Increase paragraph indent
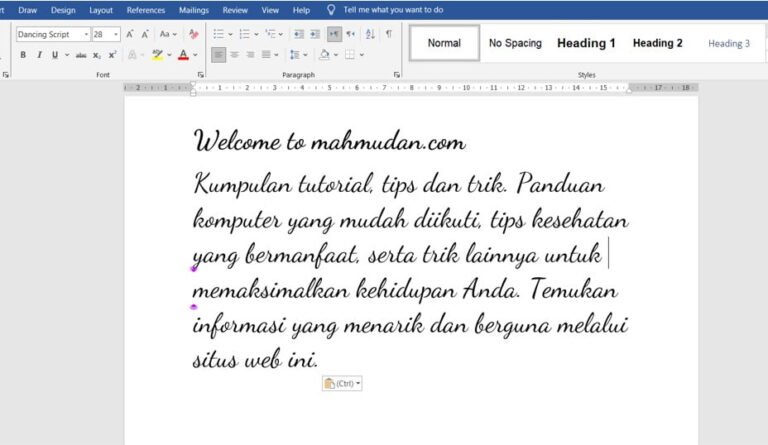The height and width of the screenshot is (445, 768). coord(315,34)
